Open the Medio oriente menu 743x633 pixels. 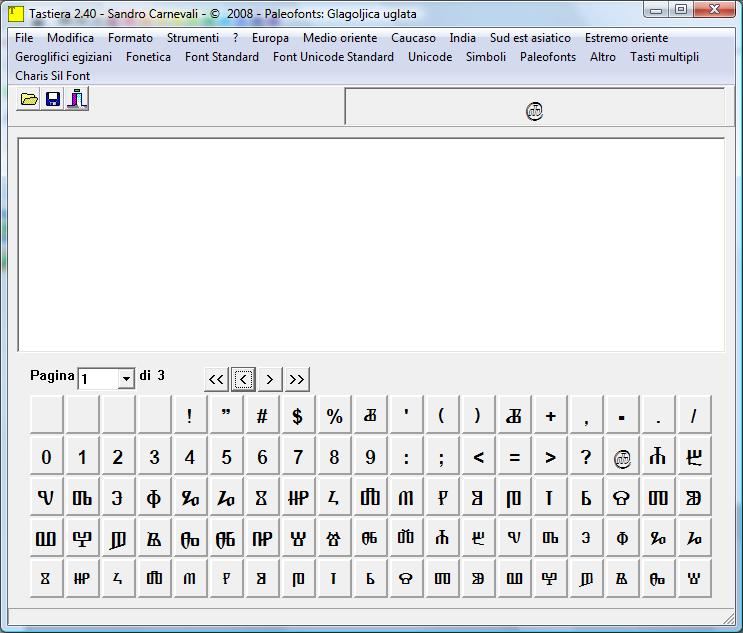coord(340,38)
